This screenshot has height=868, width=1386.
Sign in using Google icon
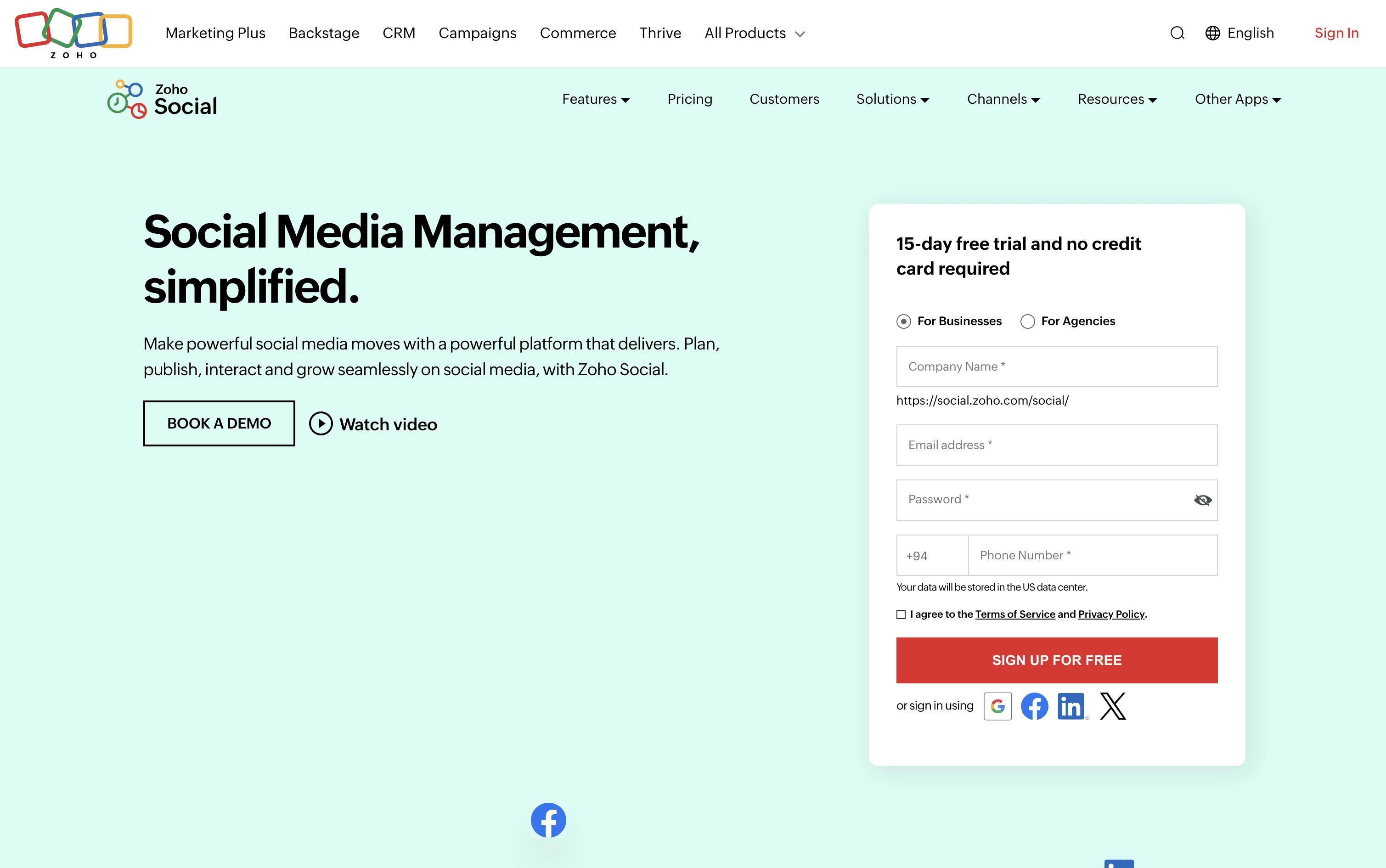997,706
